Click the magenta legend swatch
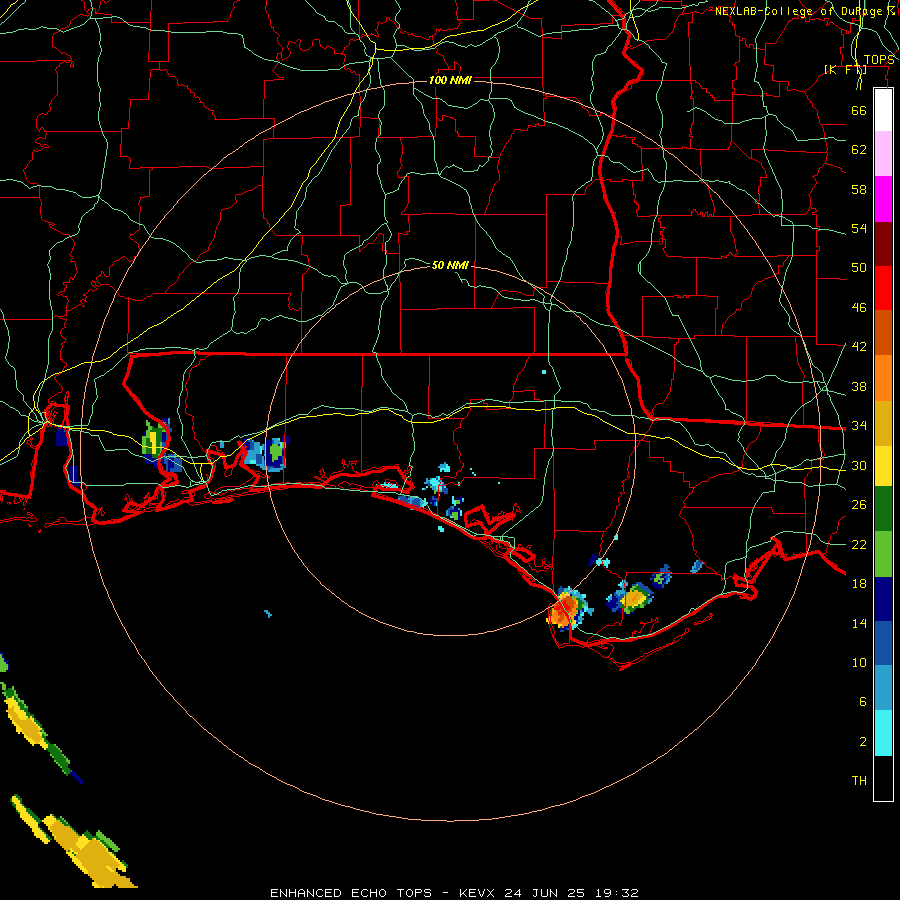The height and width of the screenshot is (900, 900). 883,199
